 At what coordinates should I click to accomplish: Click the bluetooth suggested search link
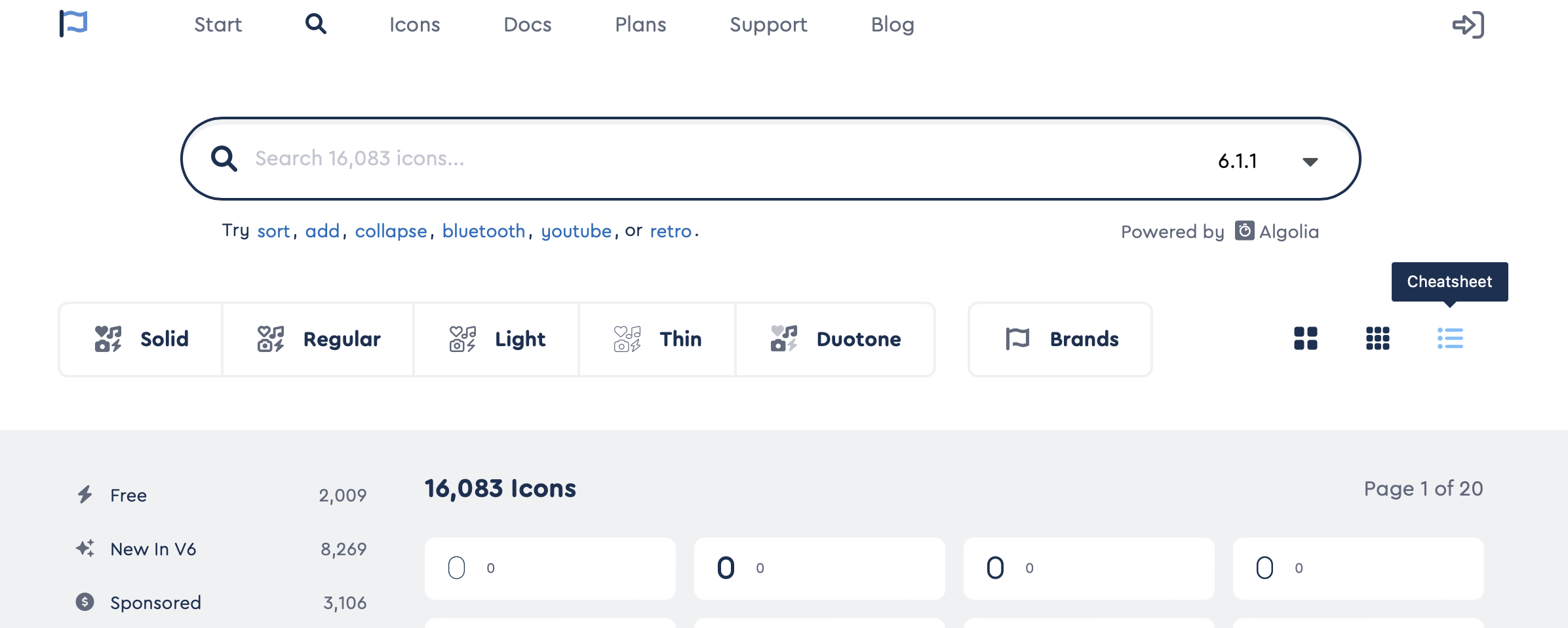click(x=484, y=231)
